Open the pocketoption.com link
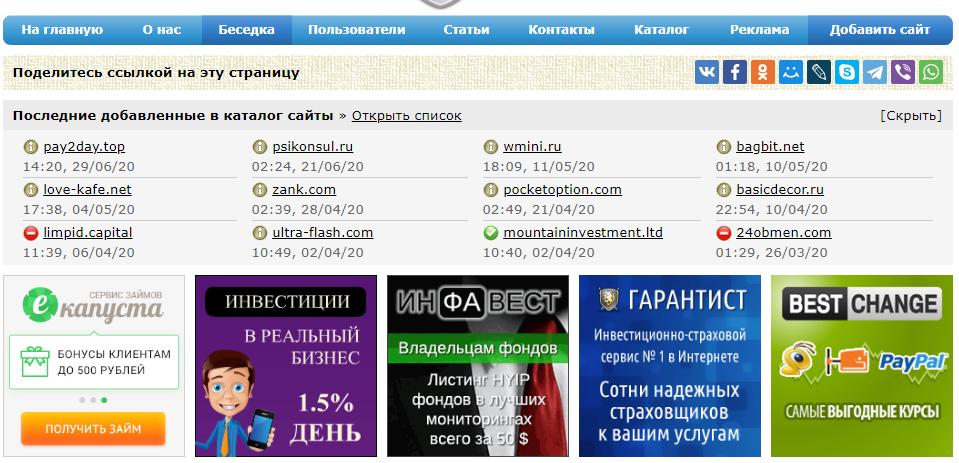Screen dimensions: 959x463 562,189
